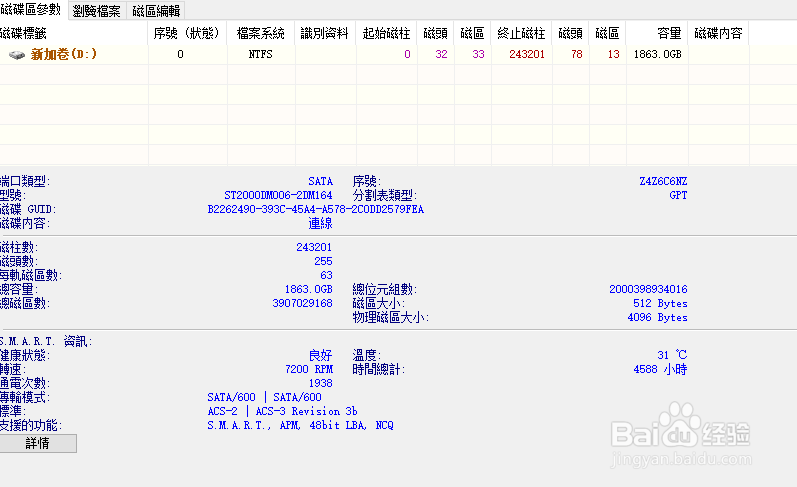
Task: Click the 詳情 button
Action: [x=38, y=443]
